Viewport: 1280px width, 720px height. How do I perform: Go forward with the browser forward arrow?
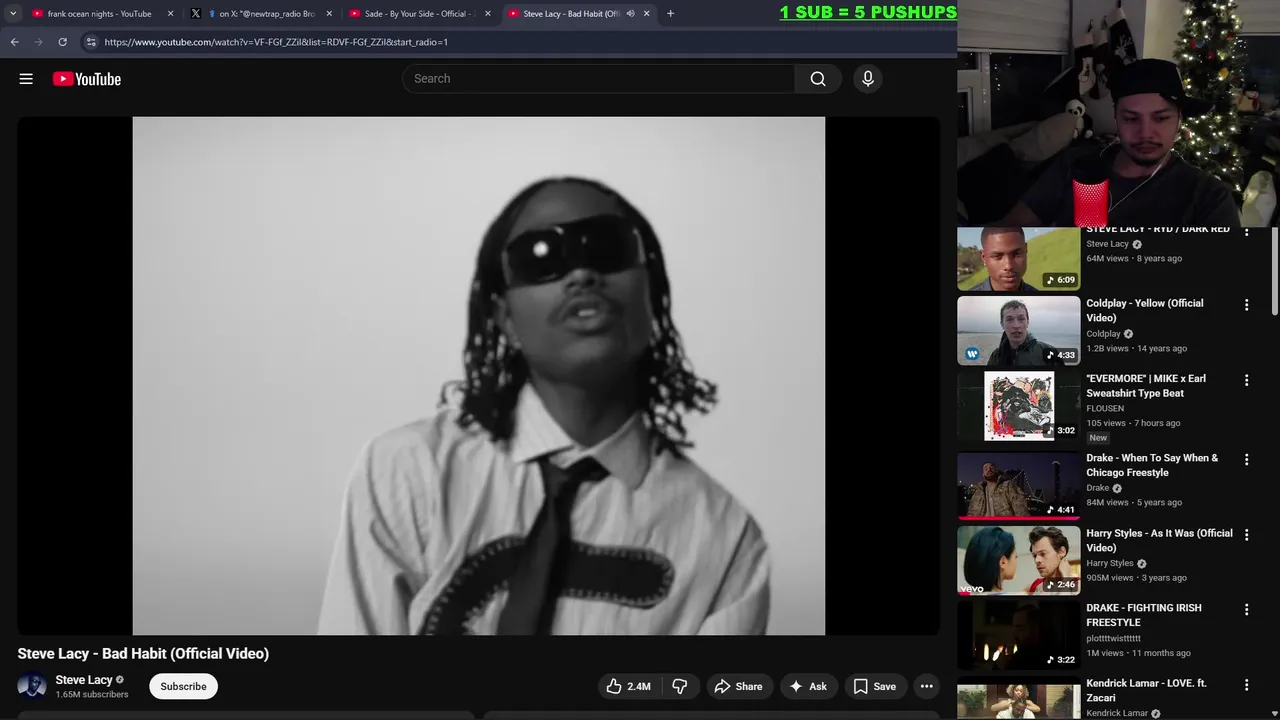38,42
